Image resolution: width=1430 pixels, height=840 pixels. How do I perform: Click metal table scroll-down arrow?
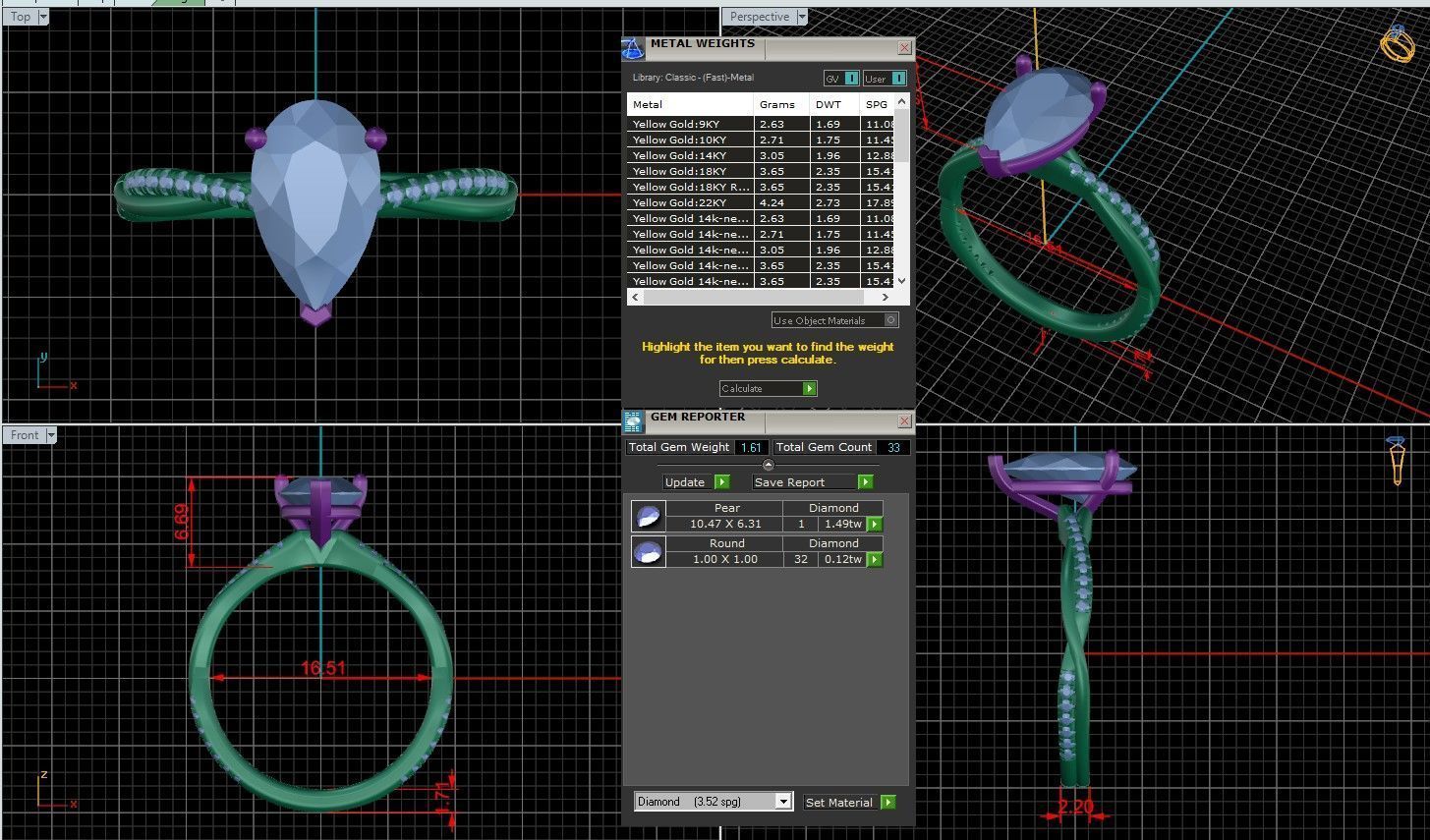(902, 280)
